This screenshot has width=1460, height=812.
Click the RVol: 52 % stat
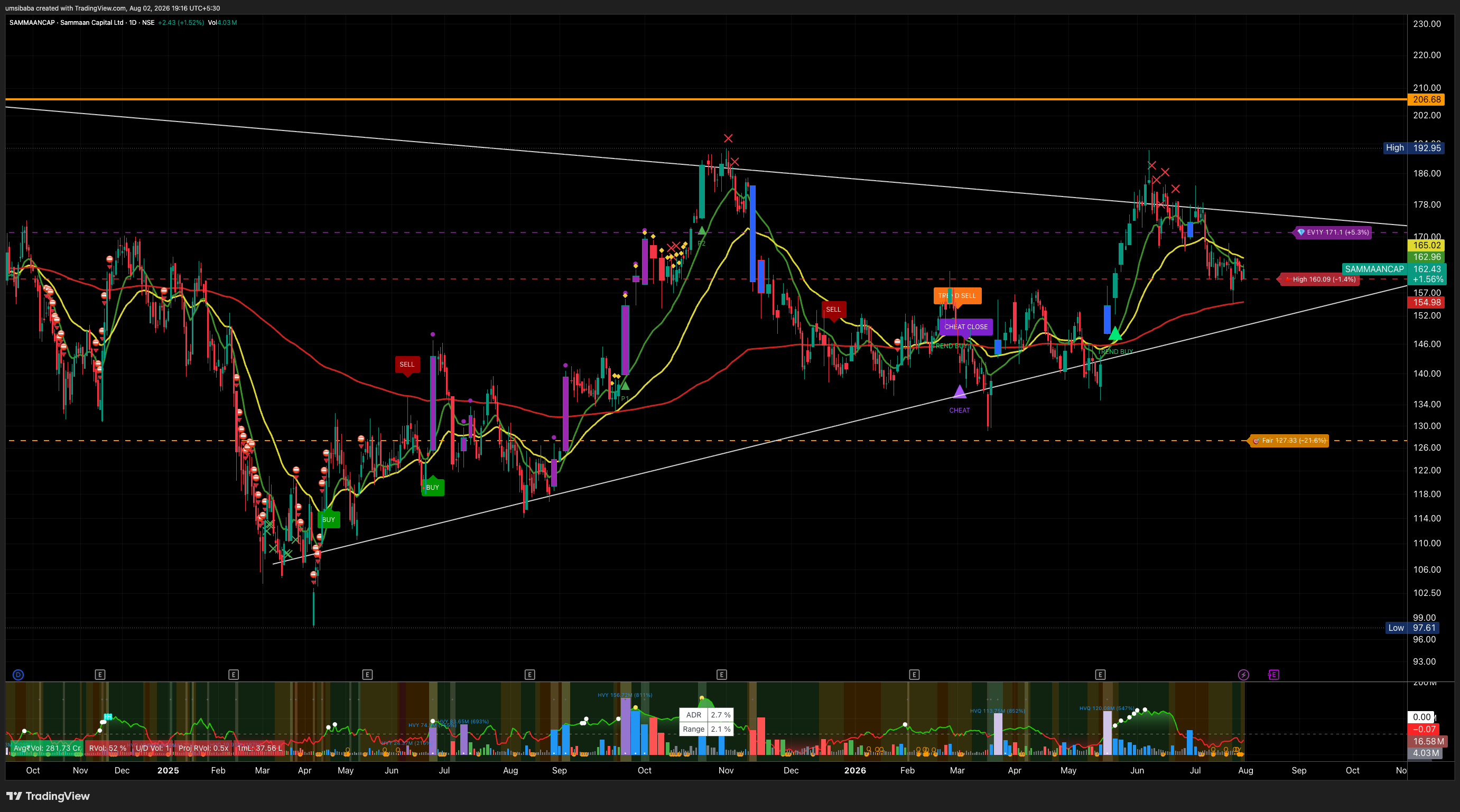pyautogui.click(x=108, y=748)
